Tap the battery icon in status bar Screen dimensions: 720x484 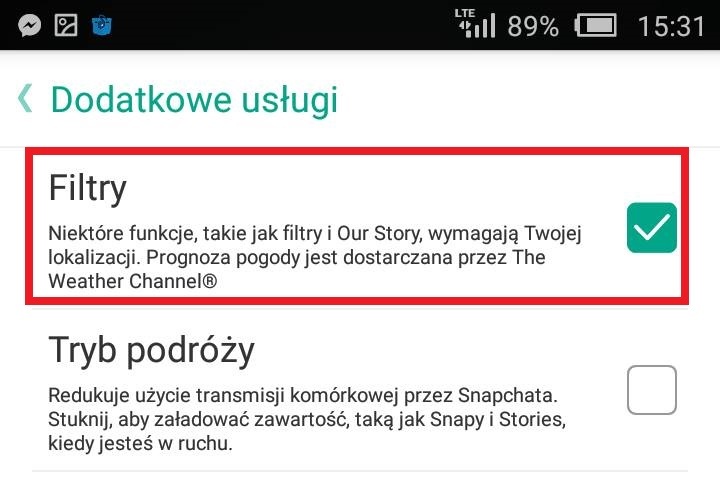[596, 25]
